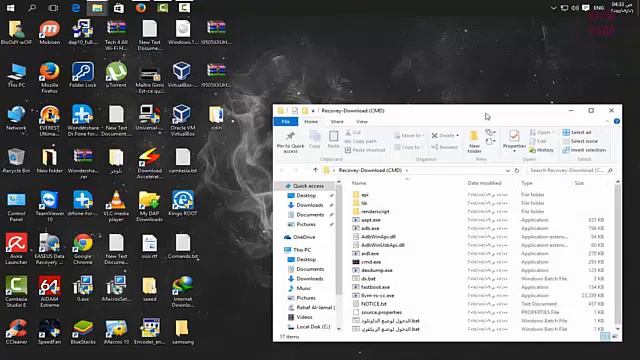Select the Kingo ROOT desktop icon
Viewport: 640px width, 360px height.
click(182, 203)
